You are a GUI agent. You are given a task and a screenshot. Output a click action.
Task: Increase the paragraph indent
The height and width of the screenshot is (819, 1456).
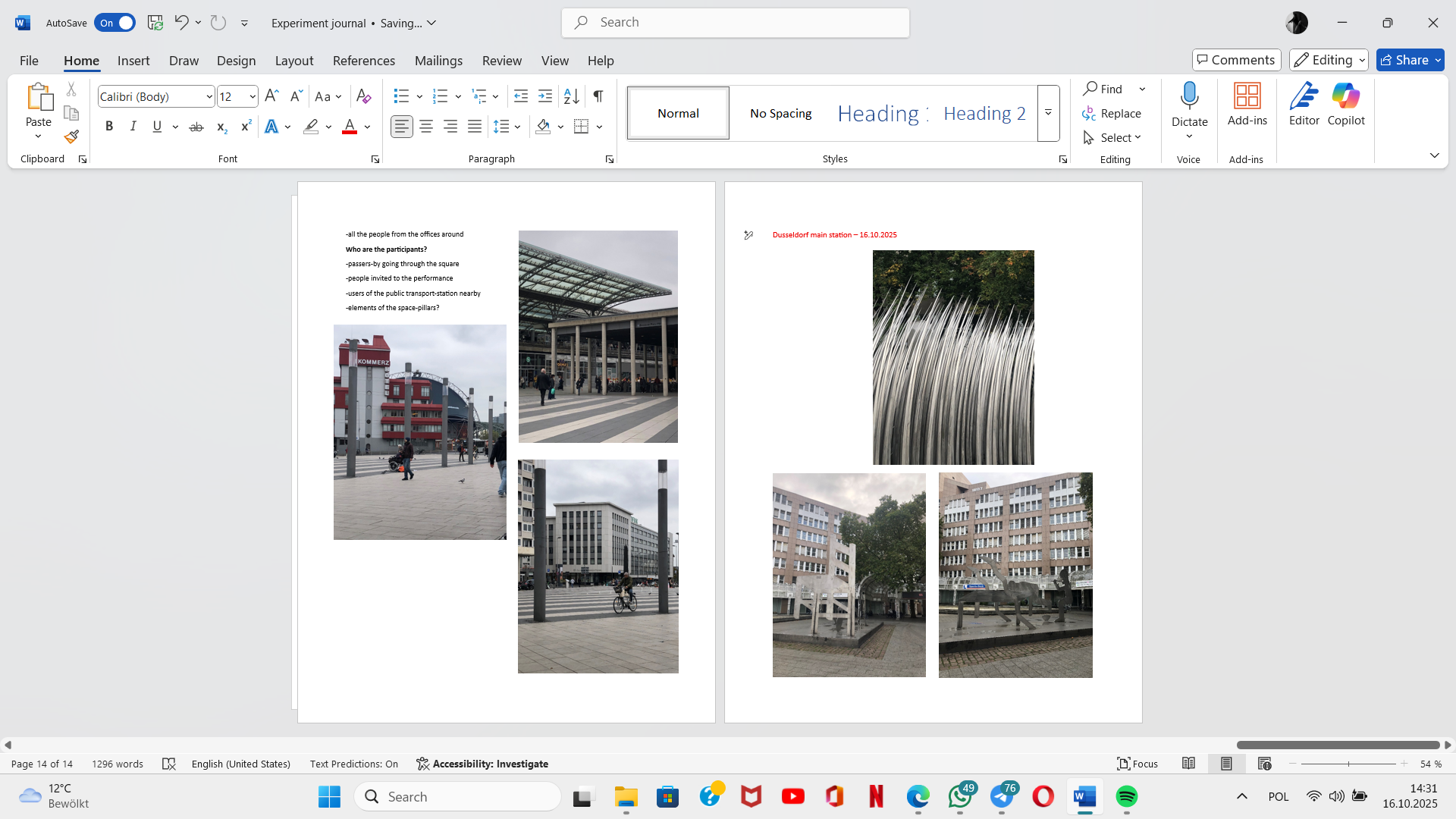click(544, 96)
